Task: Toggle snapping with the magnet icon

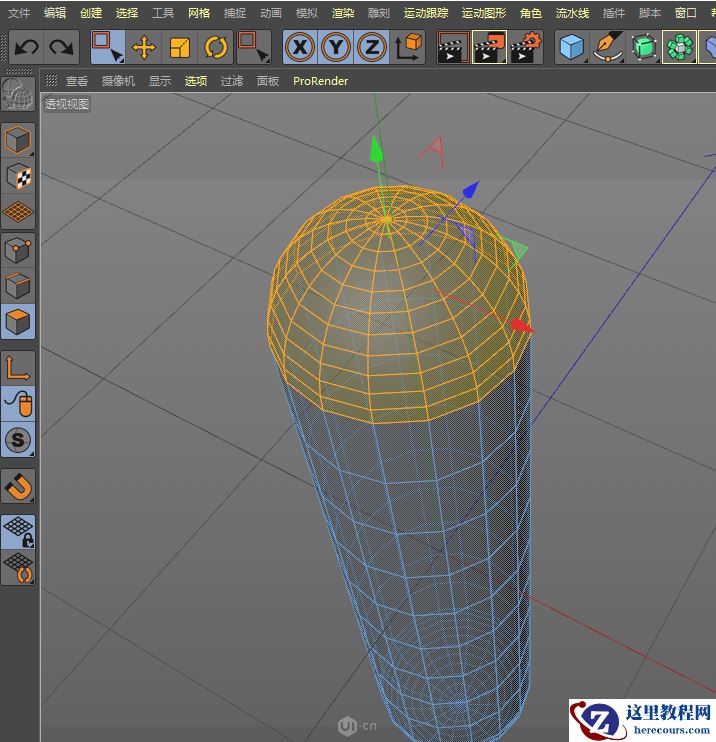Action: click(x=18, y=486)
